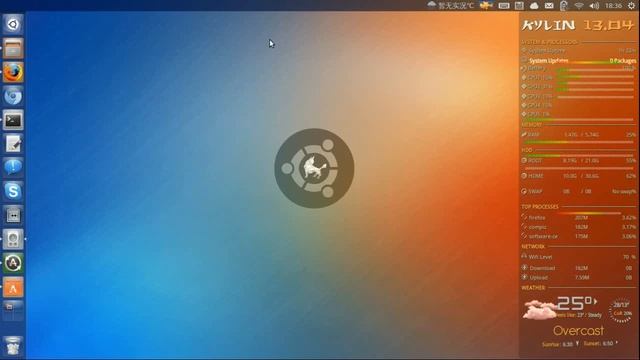The image size is (640, 360).
Task: Open the Wi-Fi network indicator
Action: [x=579, y=6]
